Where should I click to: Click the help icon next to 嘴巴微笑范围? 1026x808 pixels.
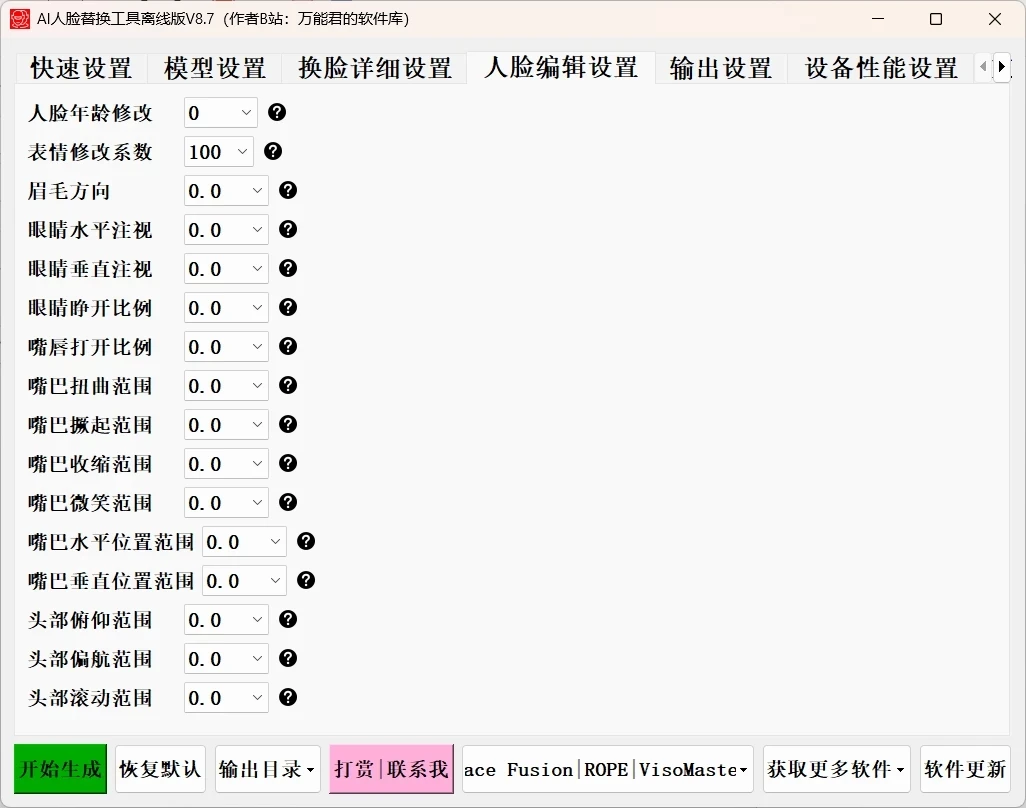[287, 502]
